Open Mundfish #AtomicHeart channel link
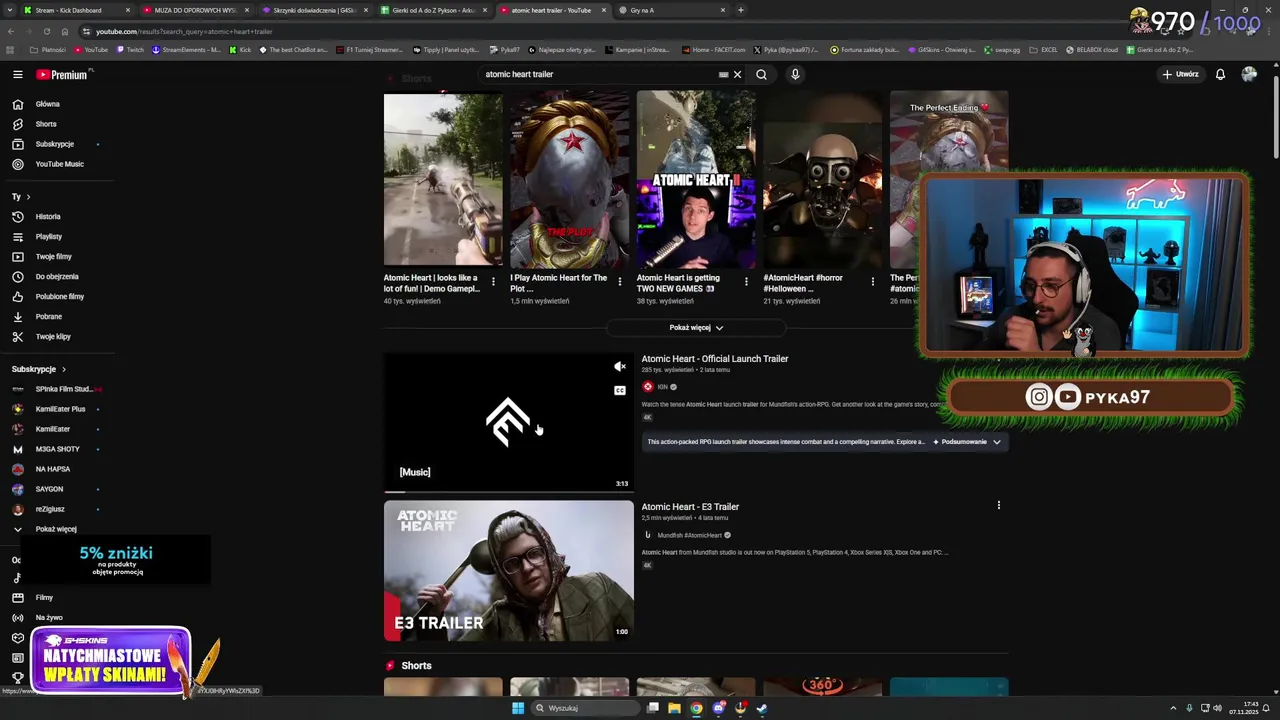Image resolution: width=1280 pixels, height=720 pixels. pos(689,535)
